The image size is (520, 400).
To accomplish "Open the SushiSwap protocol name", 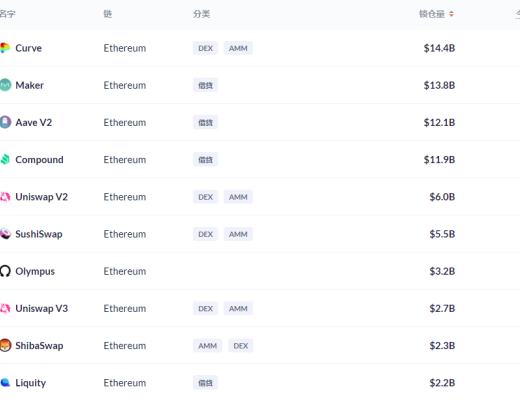I will [x=39, y=234].
